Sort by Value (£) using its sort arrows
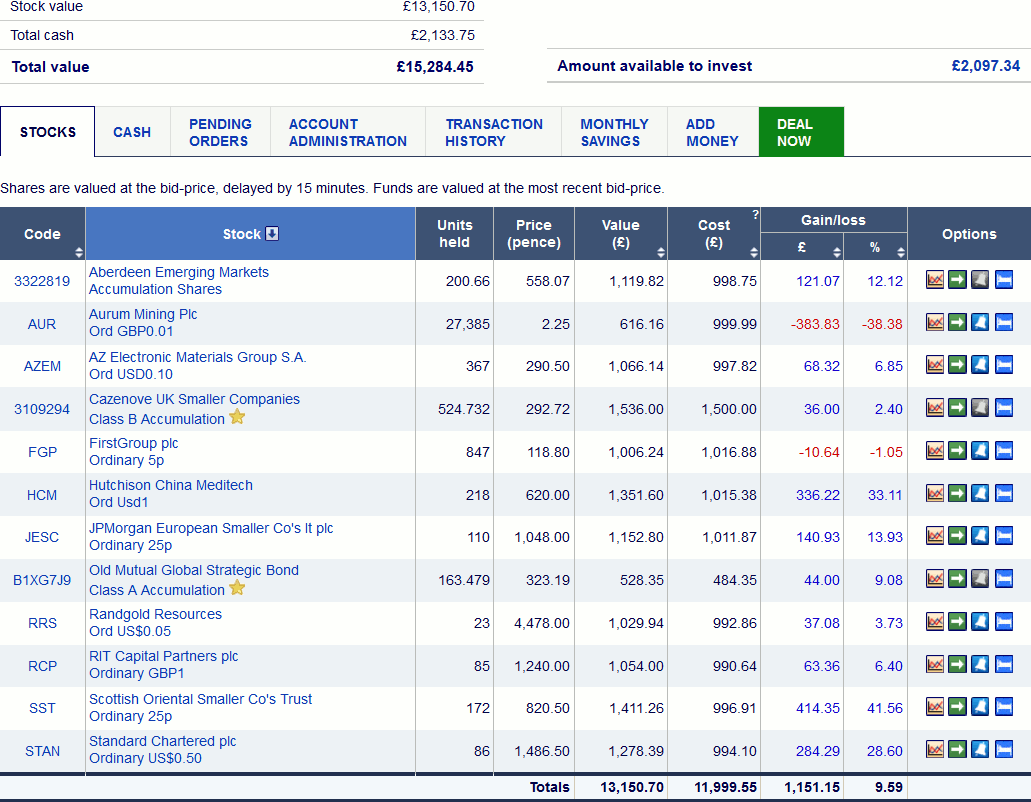The height and width of the screenshot is (802, 1031). [661, 252]
